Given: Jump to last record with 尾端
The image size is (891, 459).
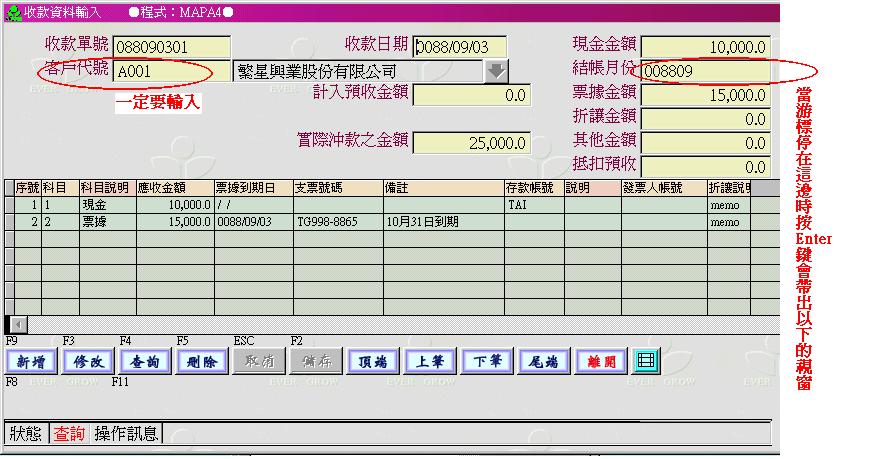Looking at the screenshot, I should 543,362.
